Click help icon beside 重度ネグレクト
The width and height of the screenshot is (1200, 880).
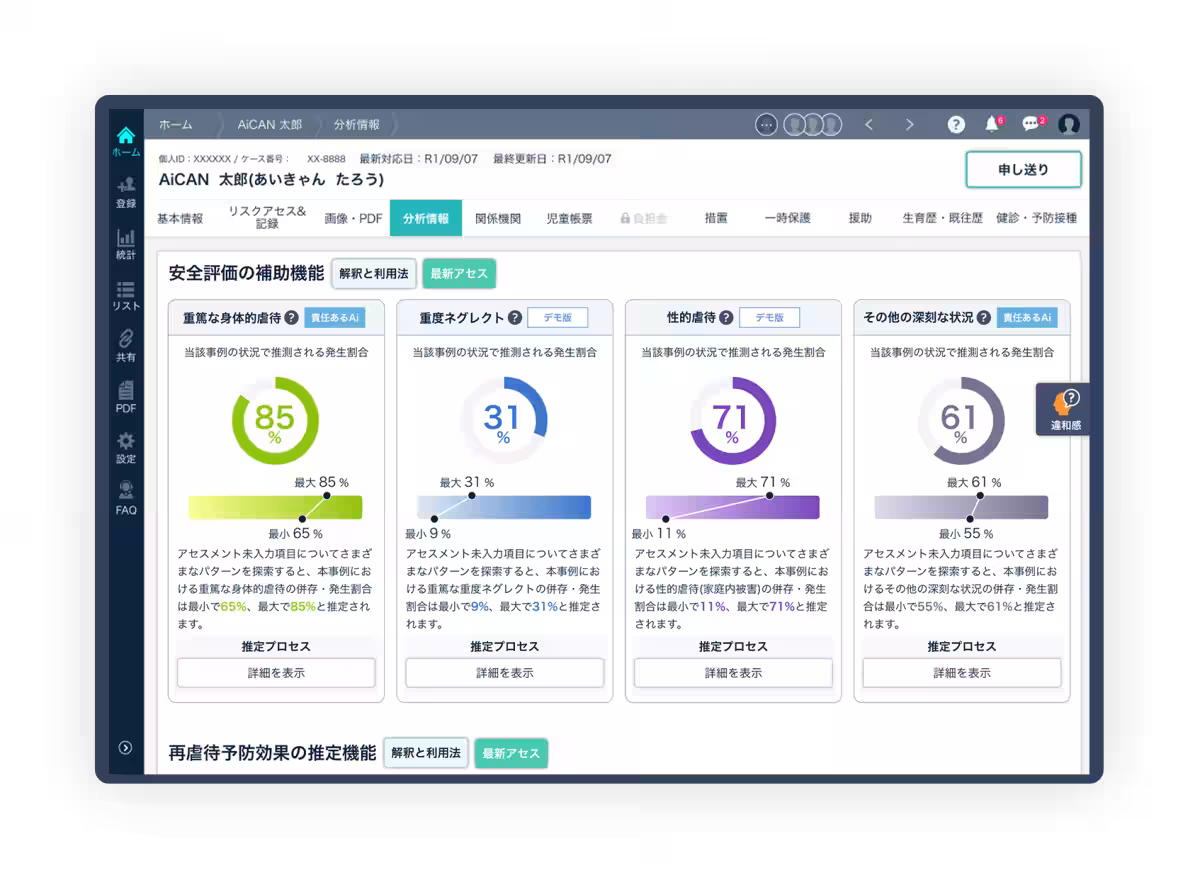515,318
